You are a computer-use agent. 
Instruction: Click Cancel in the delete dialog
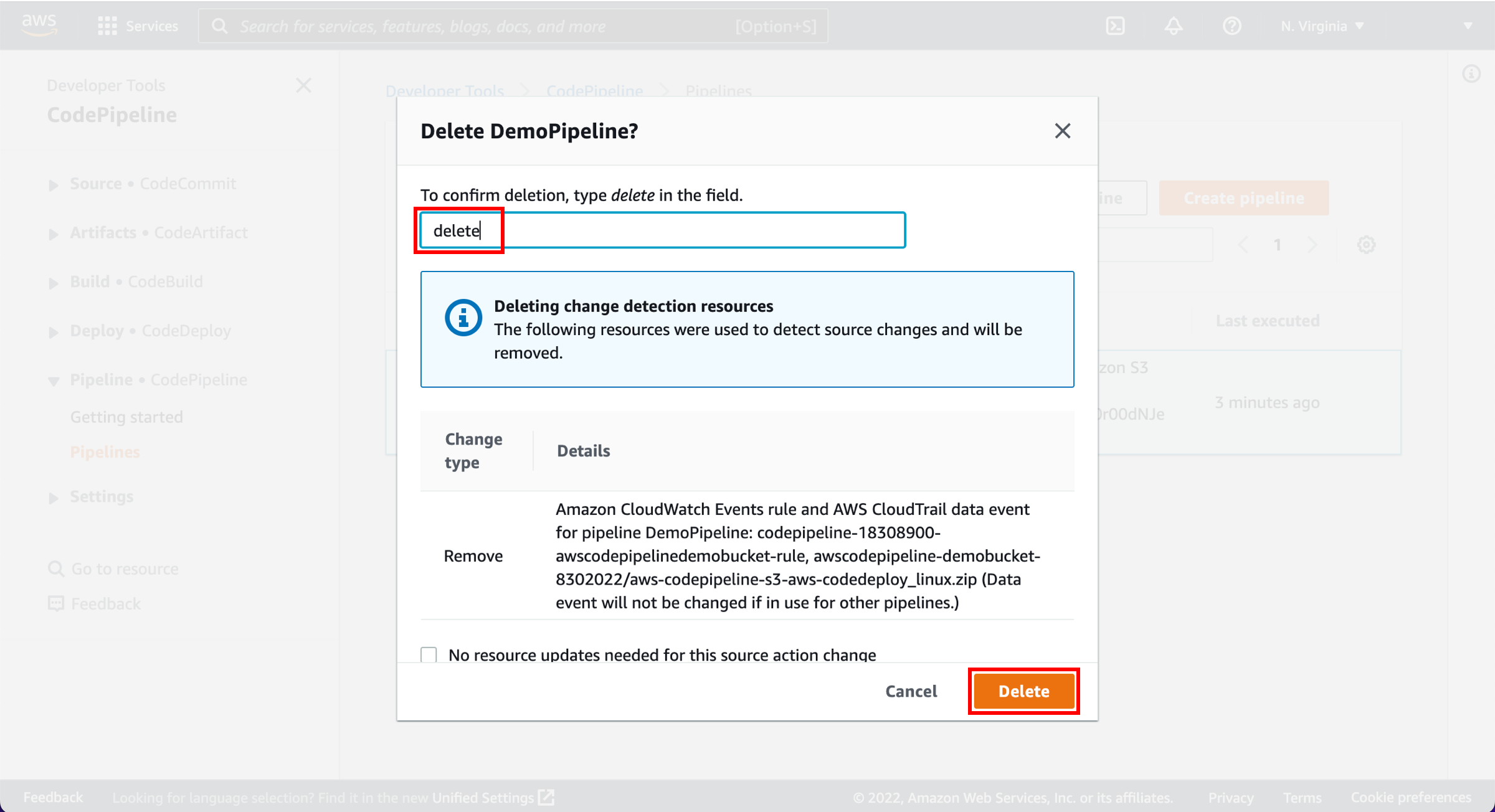tap(911, 691)
